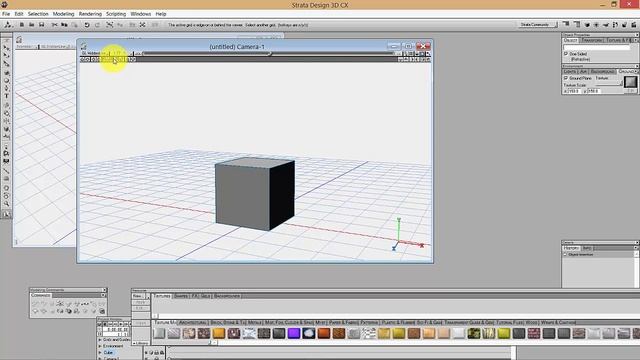Expand the Cube row in project tree
The image size is (640, 360).
100,352
